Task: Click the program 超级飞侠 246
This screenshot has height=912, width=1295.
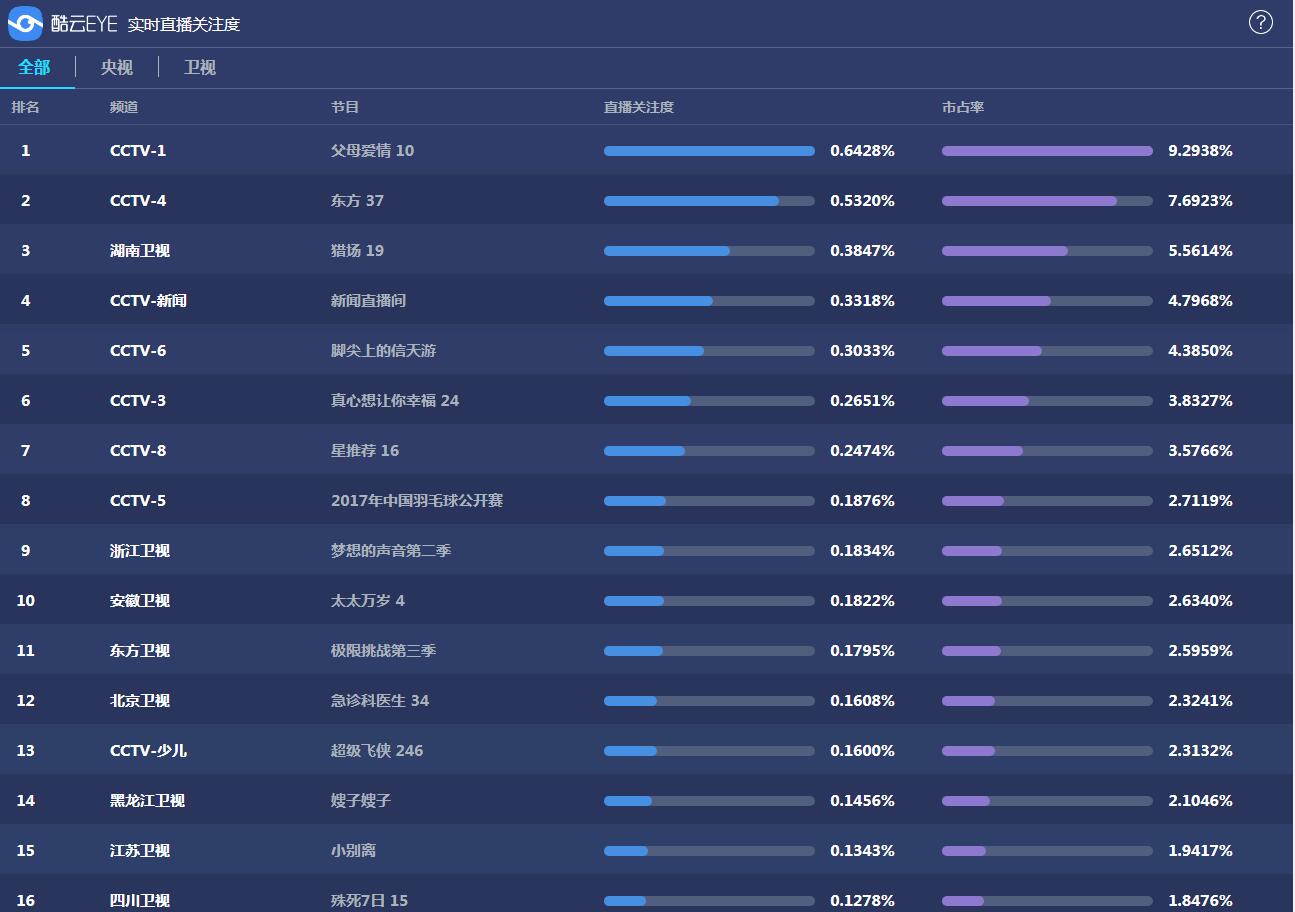Action: [377, 751]
